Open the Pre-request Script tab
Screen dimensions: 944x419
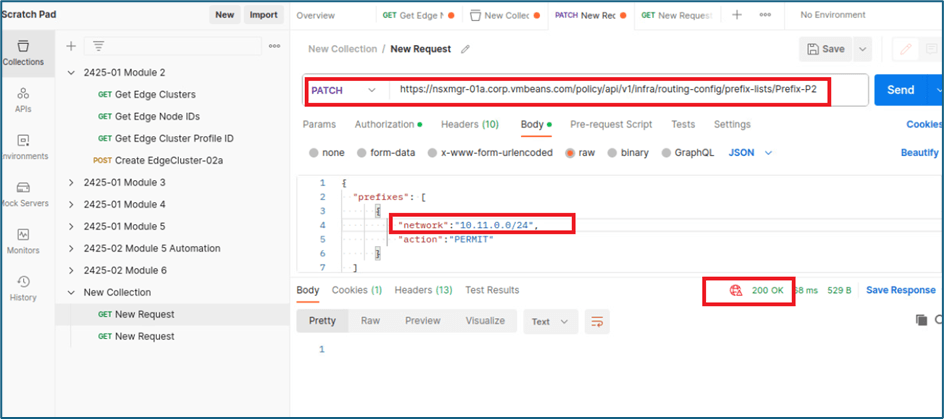point(611,124)
